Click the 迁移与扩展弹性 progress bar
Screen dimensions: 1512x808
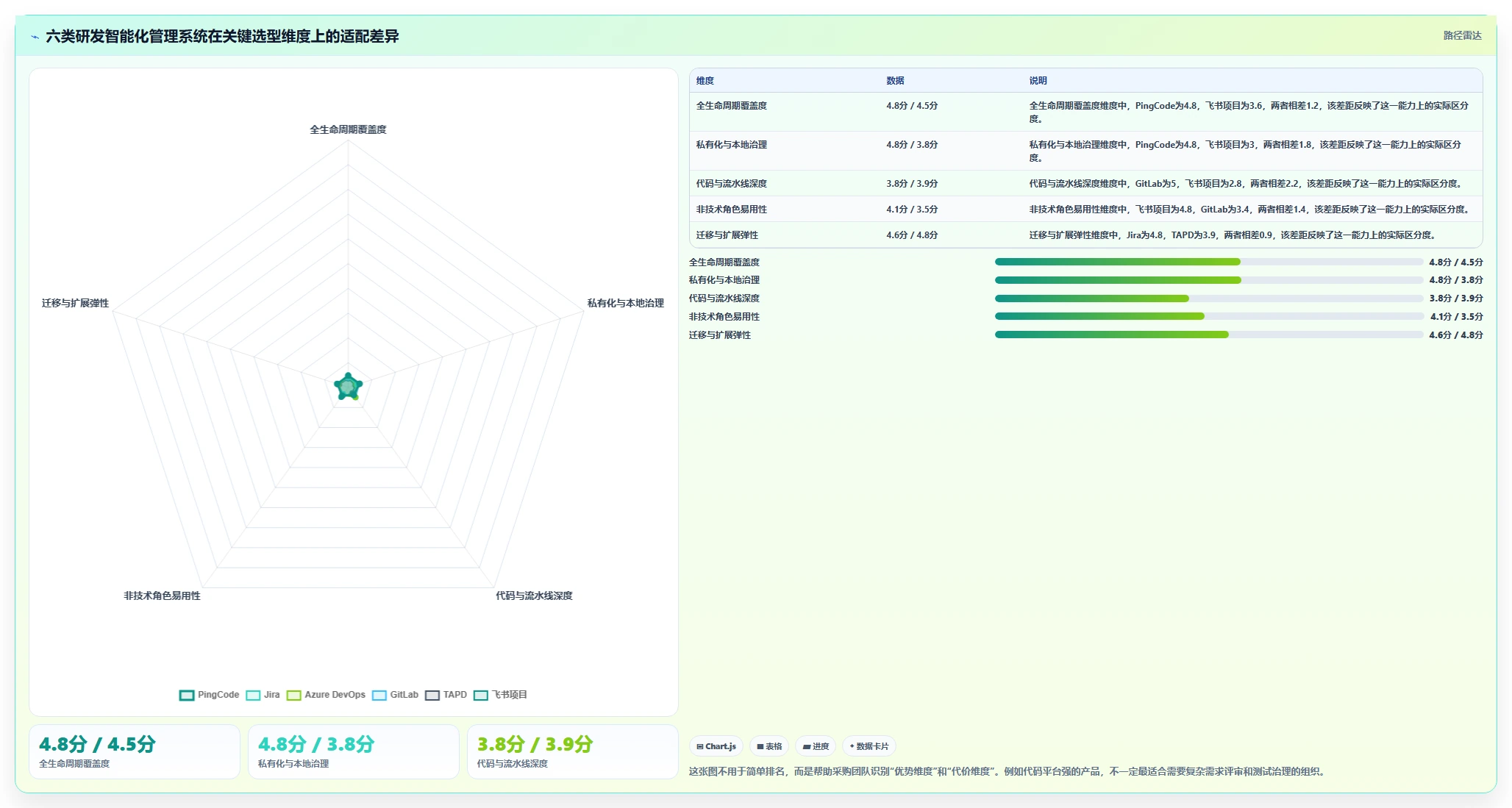1209,335
